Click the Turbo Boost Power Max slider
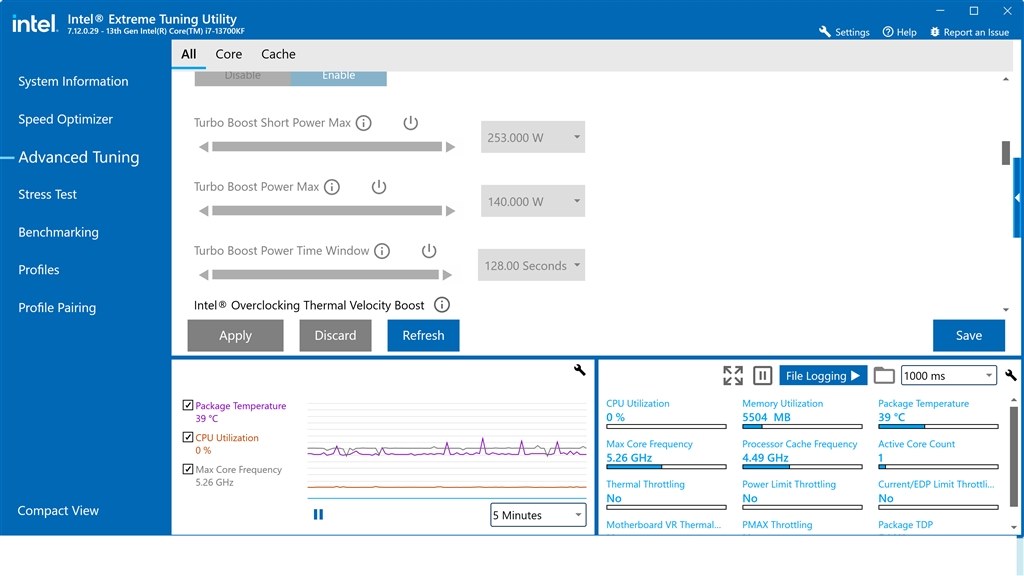Screen dimensions: 1024x576 327,211
